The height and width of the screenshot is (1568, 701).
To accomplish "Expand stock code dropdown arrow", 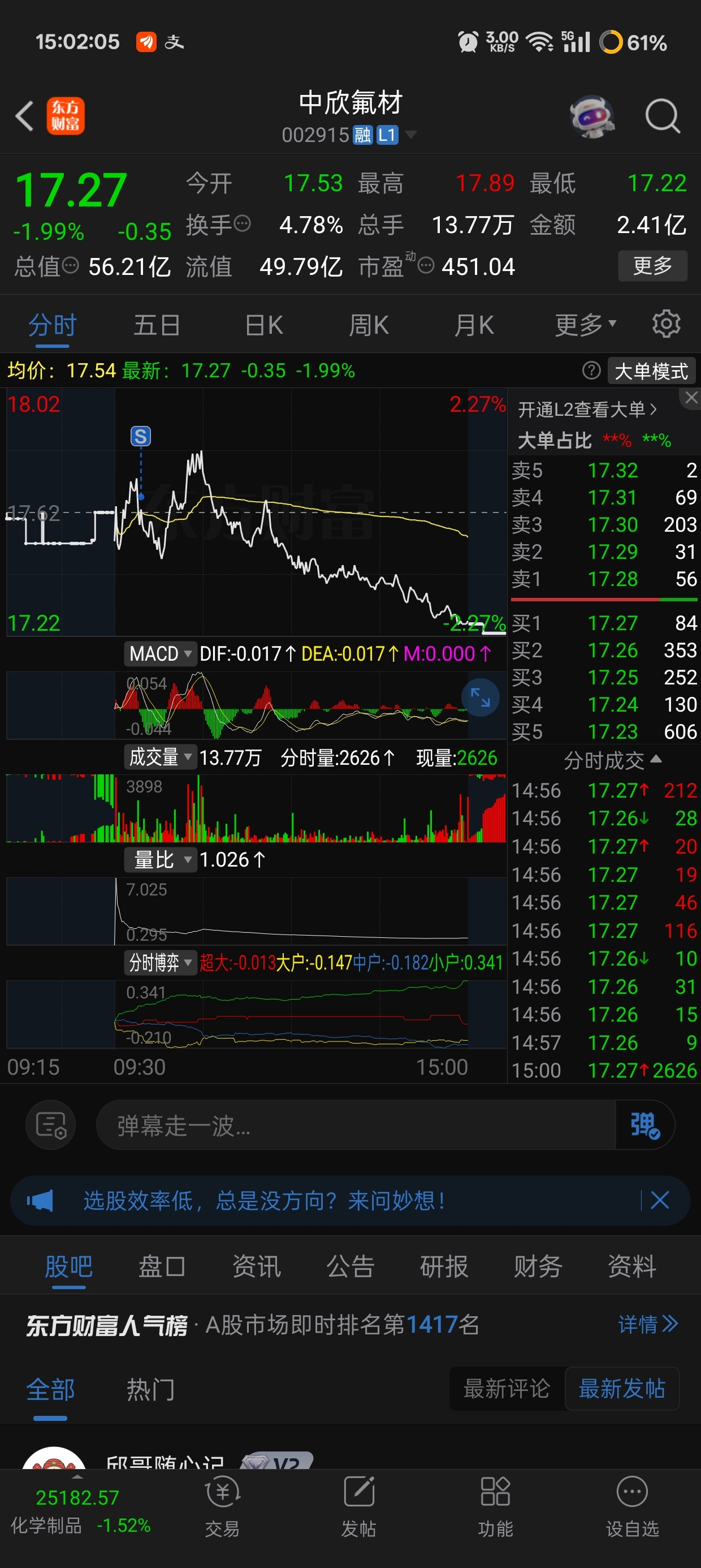I will [x=411, y=135].
